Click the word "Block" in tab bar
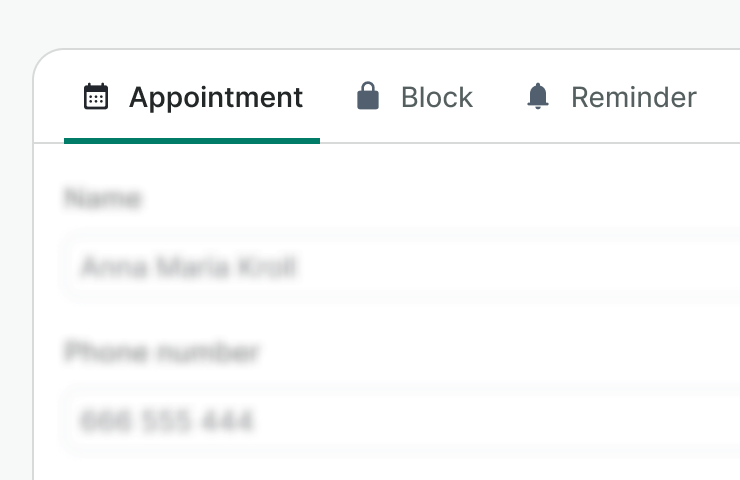Viewport: 740px width, 480px height. [437, 98]
